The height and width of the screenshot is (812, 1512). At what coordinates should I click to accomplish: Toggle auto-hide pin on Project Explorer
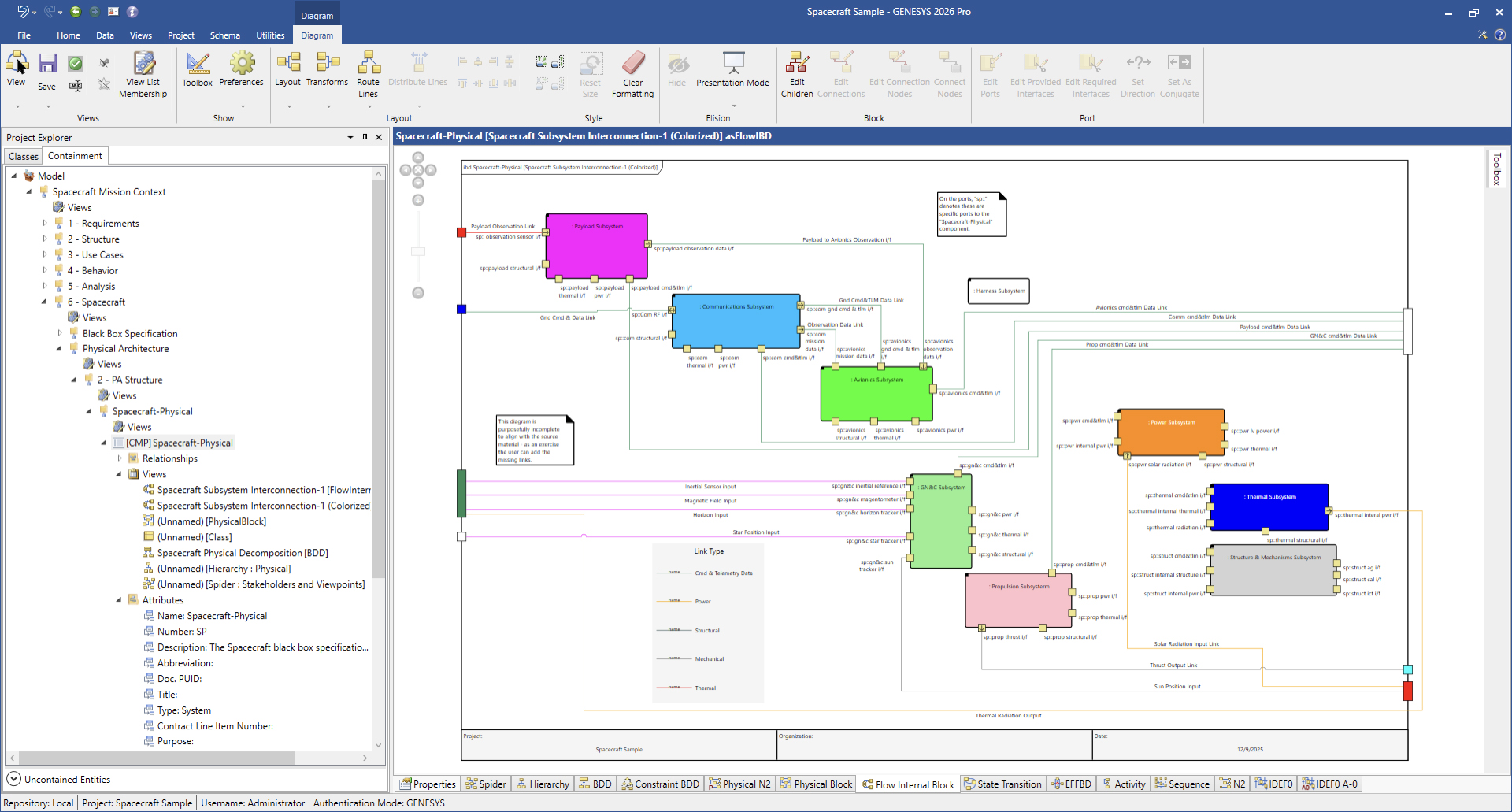[x=365, y=137]
